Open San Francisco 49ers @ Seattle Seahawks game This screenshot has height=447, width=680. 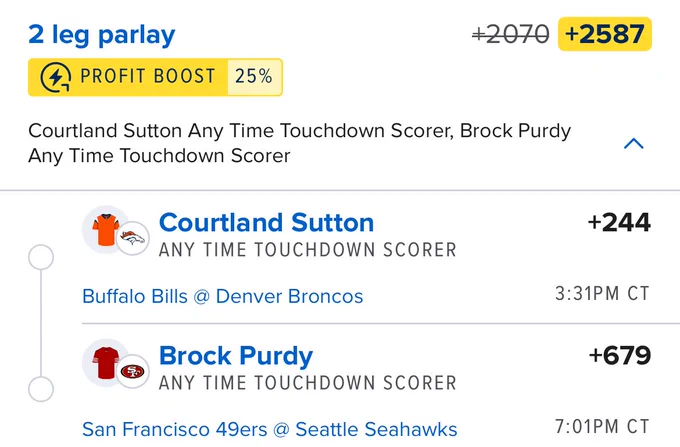click(269, 430)
